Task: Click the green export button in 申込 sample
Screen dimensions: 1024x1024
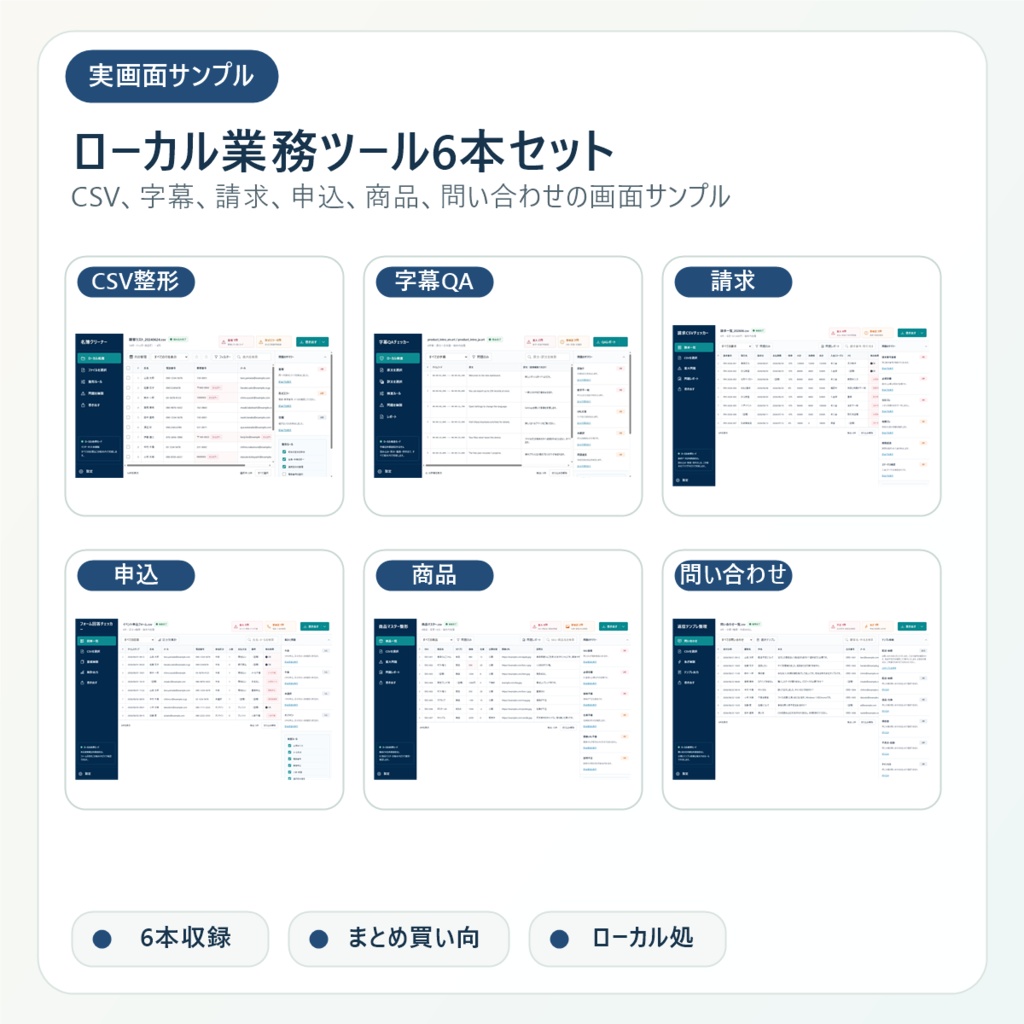Action: pos(314,626)
